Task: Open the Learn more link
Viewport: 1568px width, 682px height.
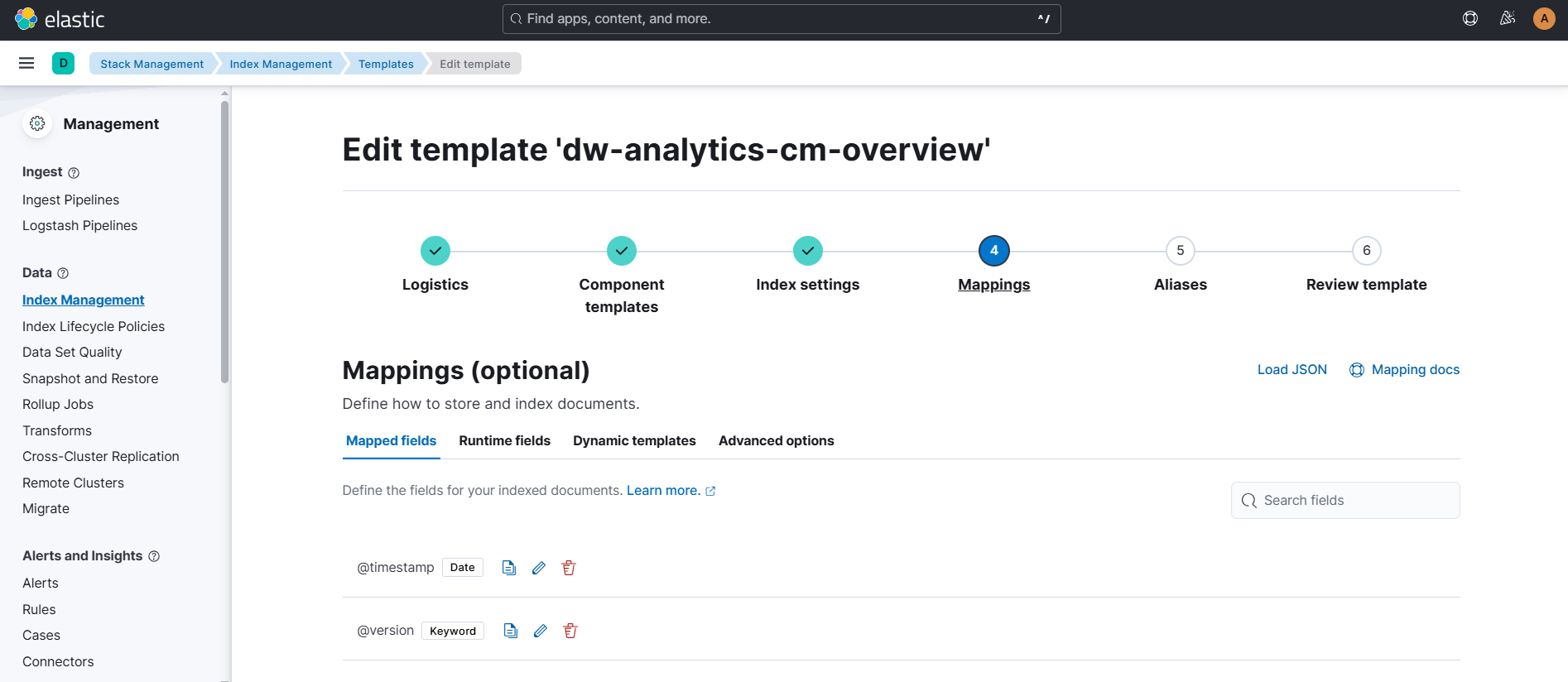Action: [x=671, y=491]
